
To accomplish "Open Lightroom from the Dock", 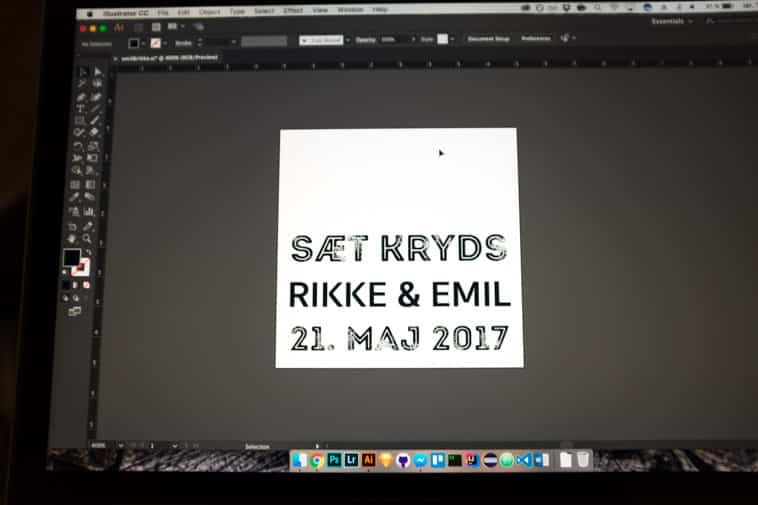I will coord(351,460).
